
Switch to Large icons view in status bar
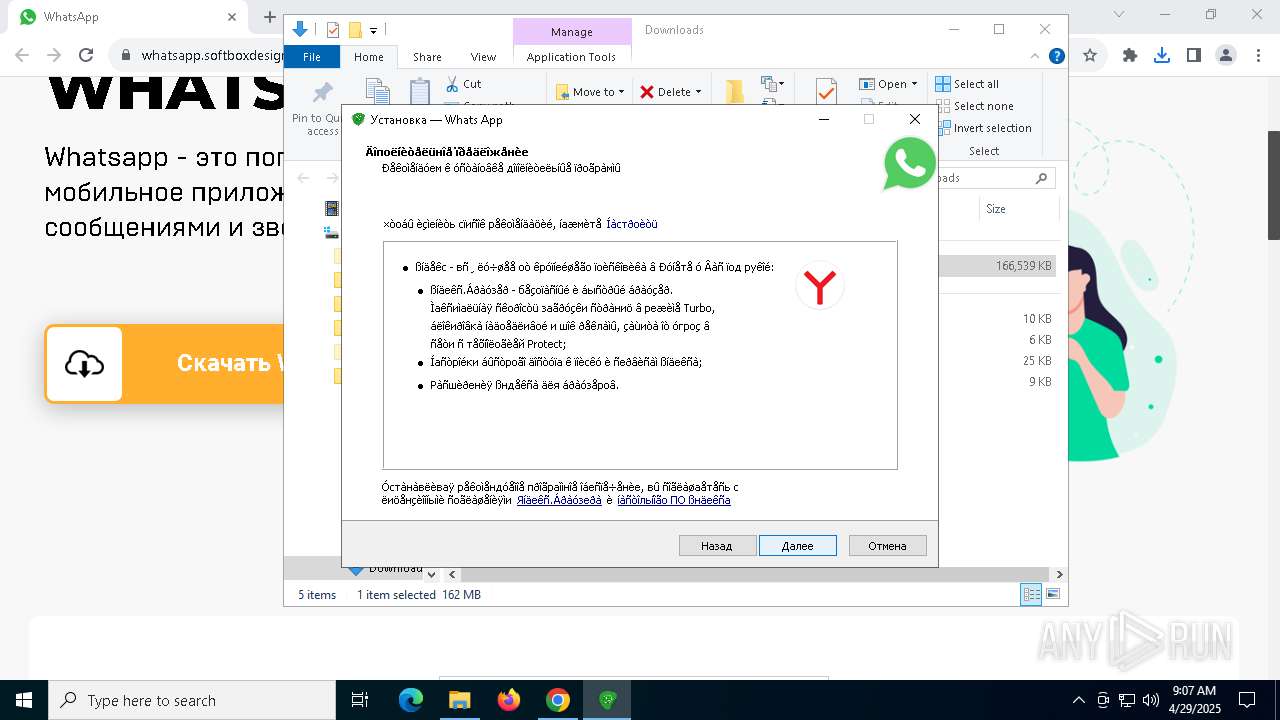point(1052,595)
